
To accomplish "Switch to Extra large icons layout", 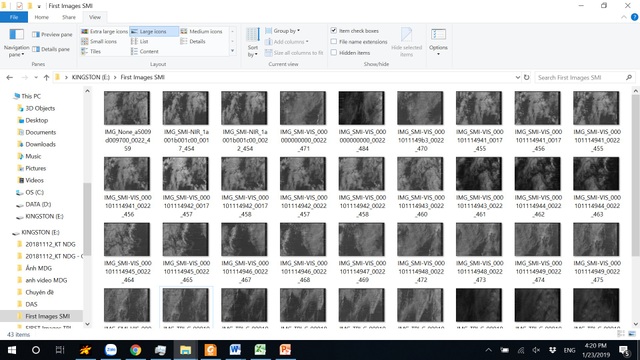I will coord(104,31).
